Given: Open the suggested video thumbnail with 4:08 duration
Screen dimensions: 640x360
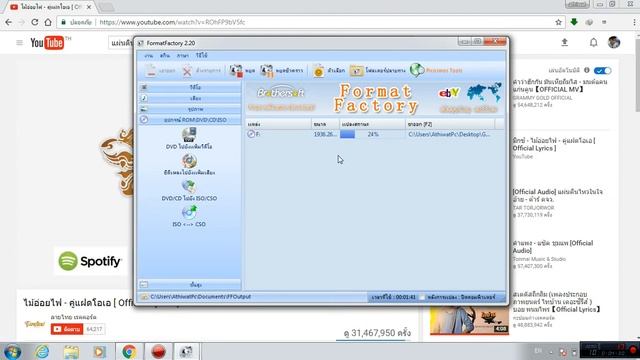Looking at the screenshot, I should pyautogui.click(x=469, y=321).
